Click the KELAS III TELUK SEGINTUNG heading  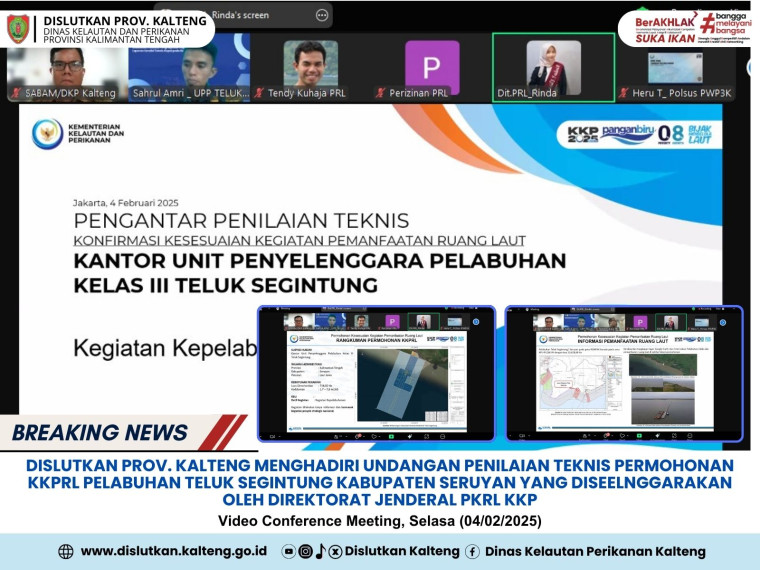(225, 285)
